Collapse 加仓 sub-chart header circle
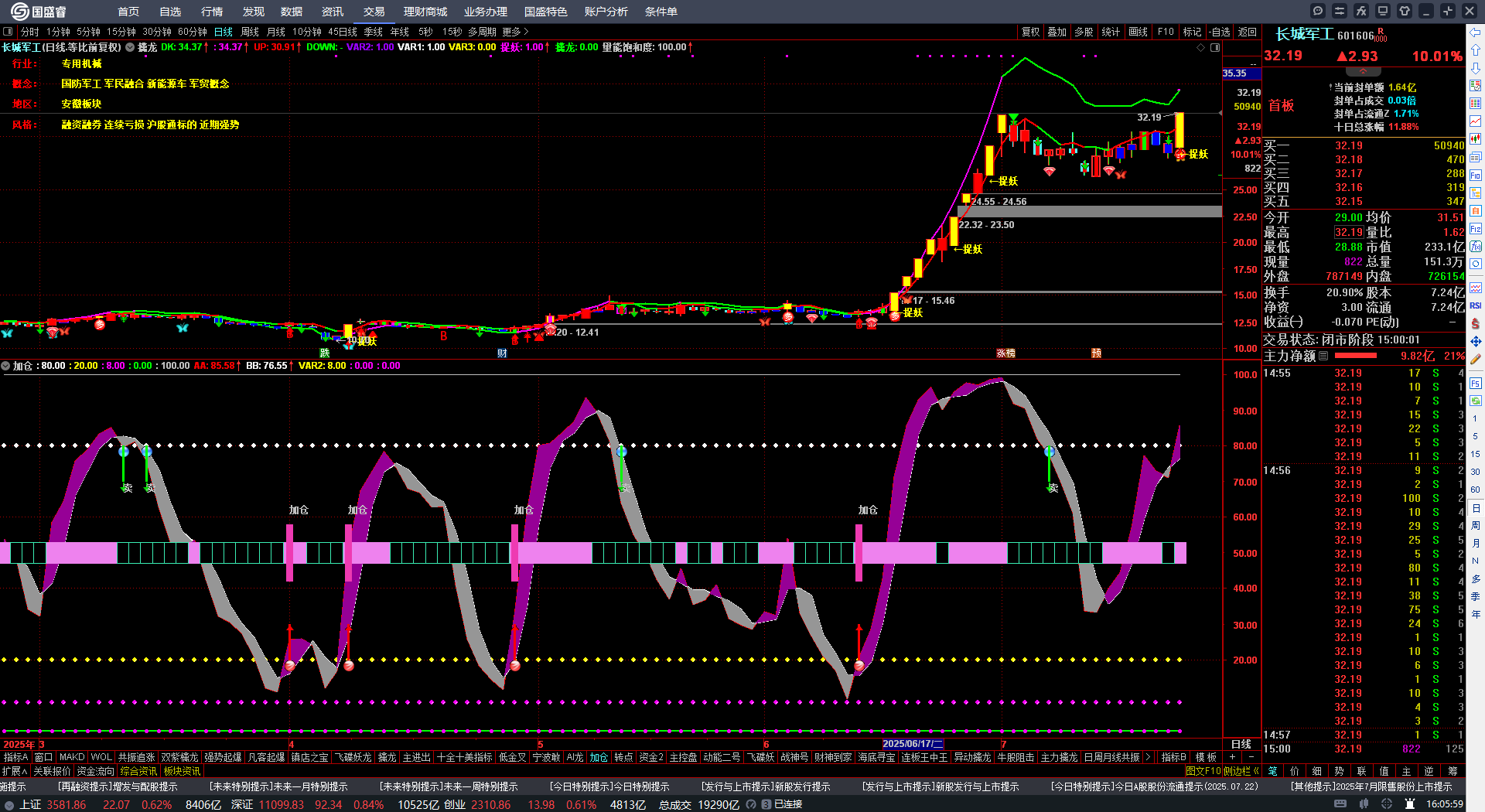The height and width of the screenshot is (812, 1485). tap(5, 366)
